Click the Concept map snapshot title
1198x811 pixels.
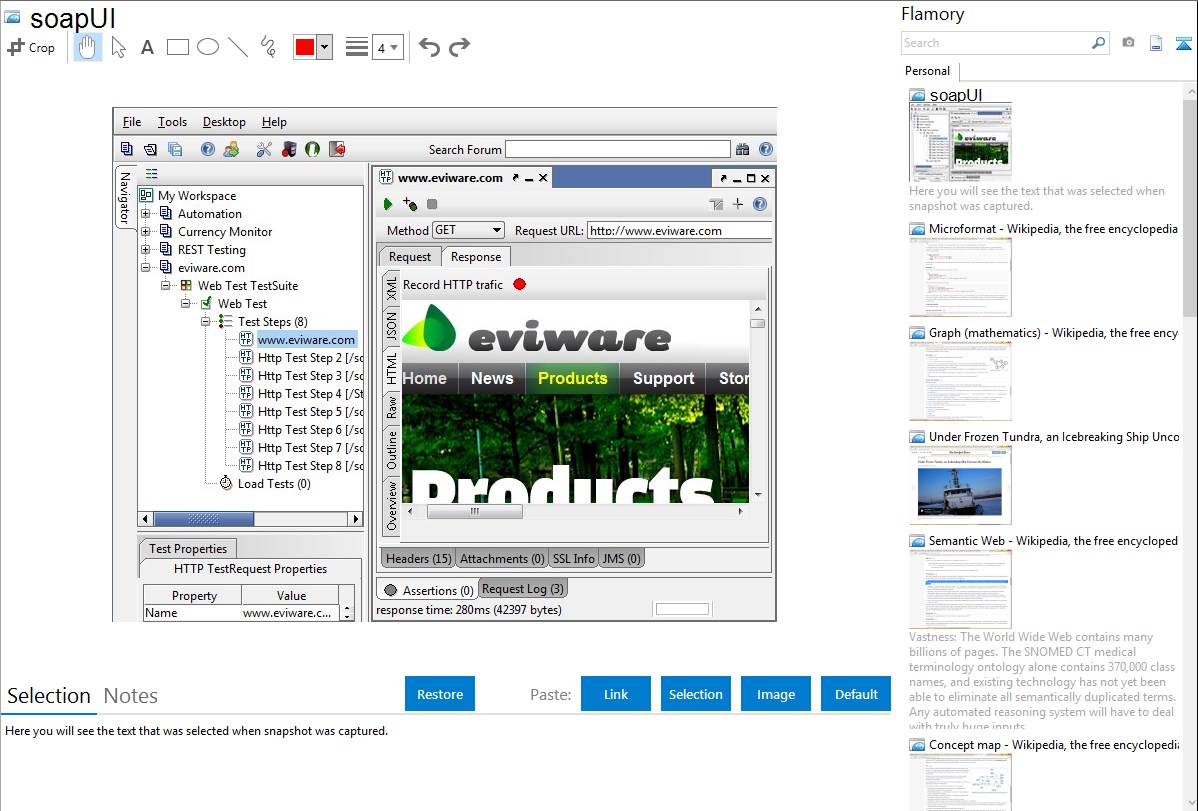1054,744
